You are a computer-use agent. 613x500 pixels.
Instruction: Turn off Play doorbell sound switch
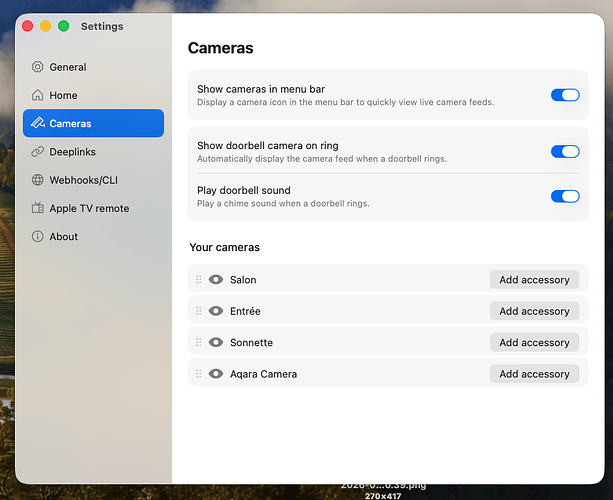pyautogui.click(x=564, y=196)
